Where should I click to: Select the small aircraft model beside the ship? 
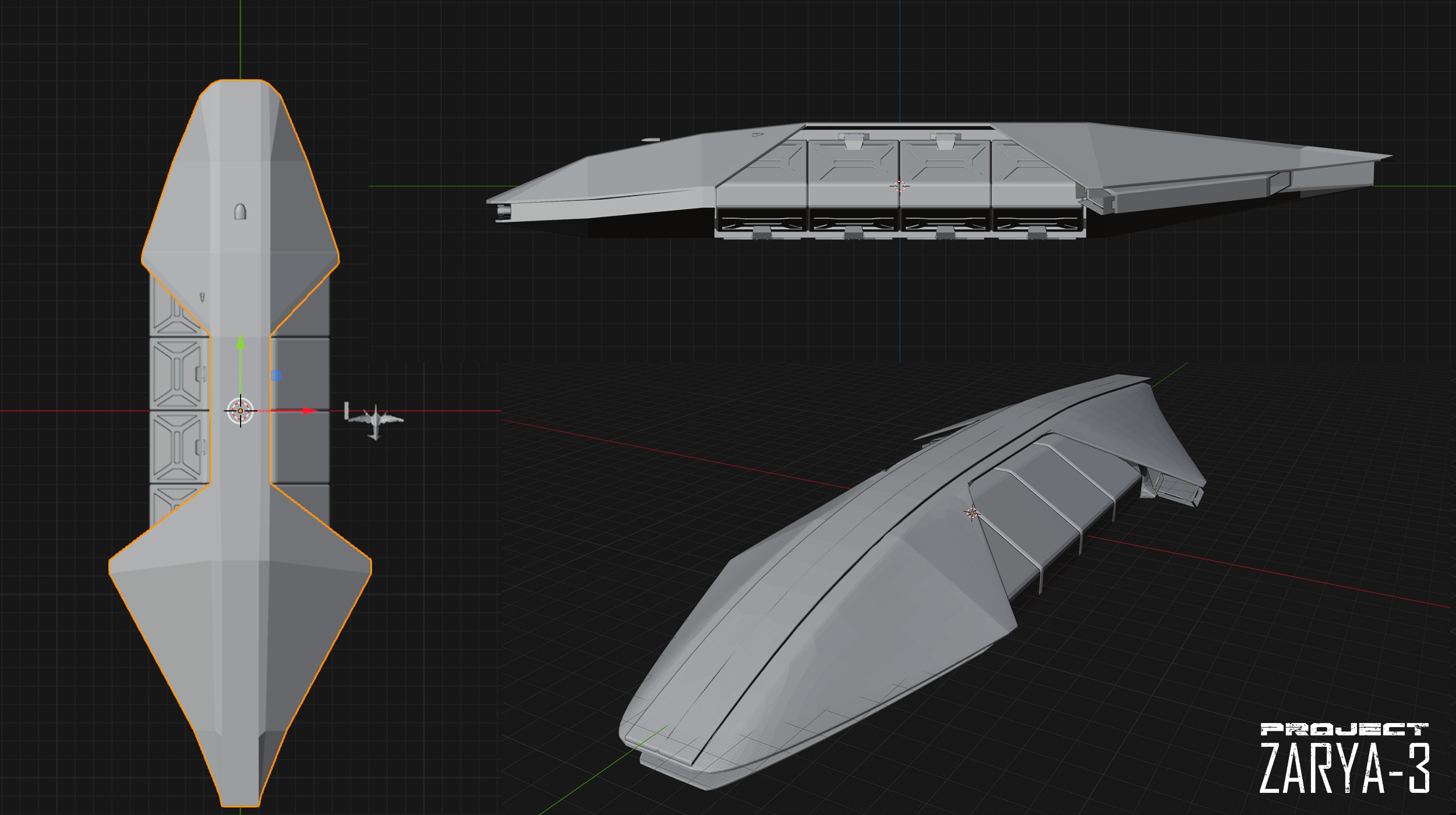point(374,420)
